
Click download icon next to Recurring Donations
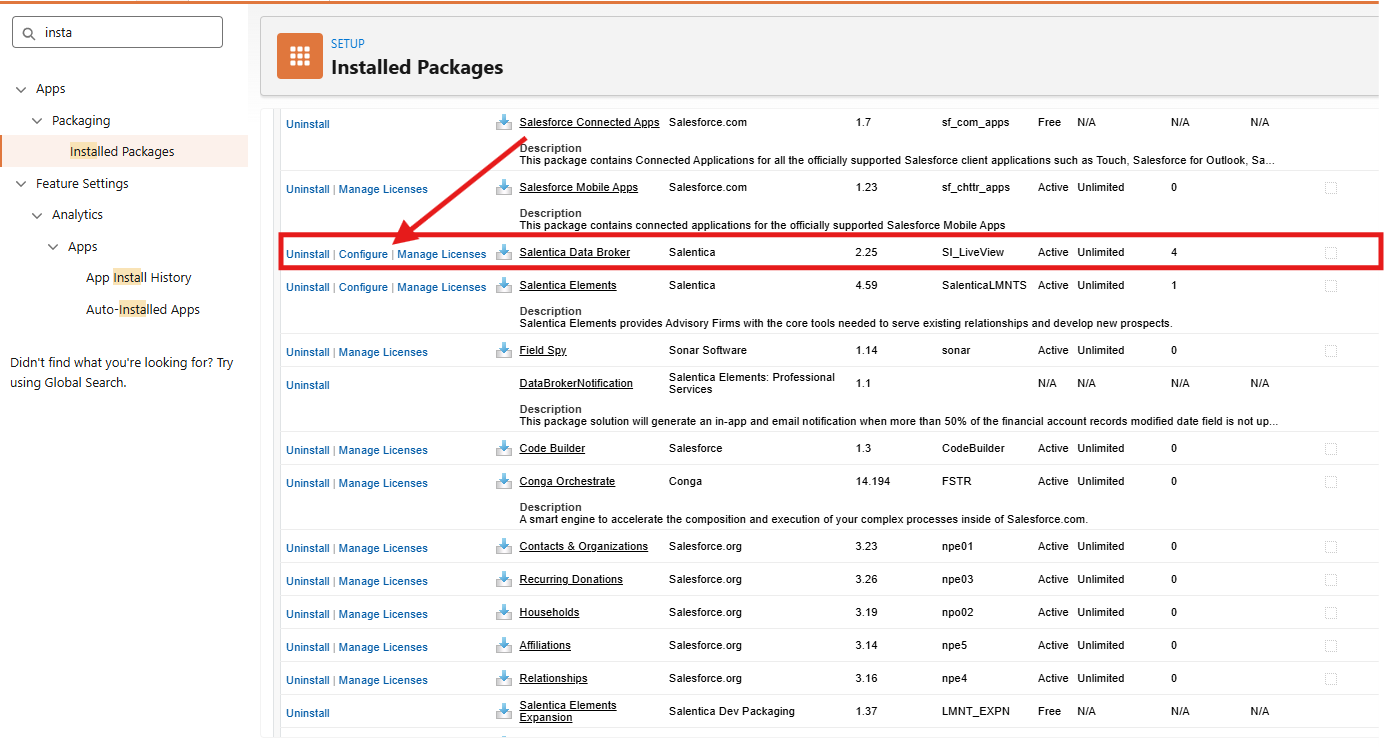(x=504, y=580)
